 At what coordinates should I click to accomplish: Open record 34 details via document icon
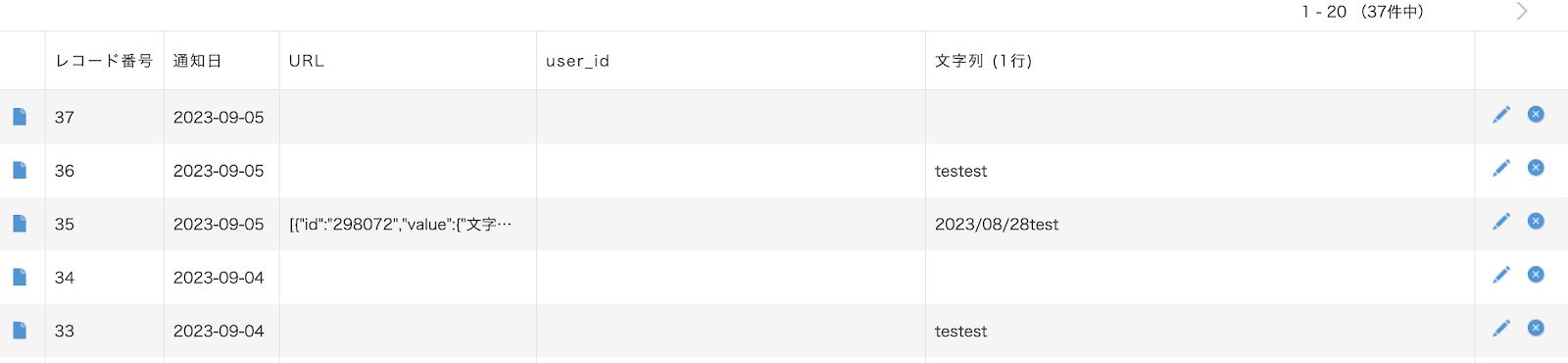(x=20, y=278)
